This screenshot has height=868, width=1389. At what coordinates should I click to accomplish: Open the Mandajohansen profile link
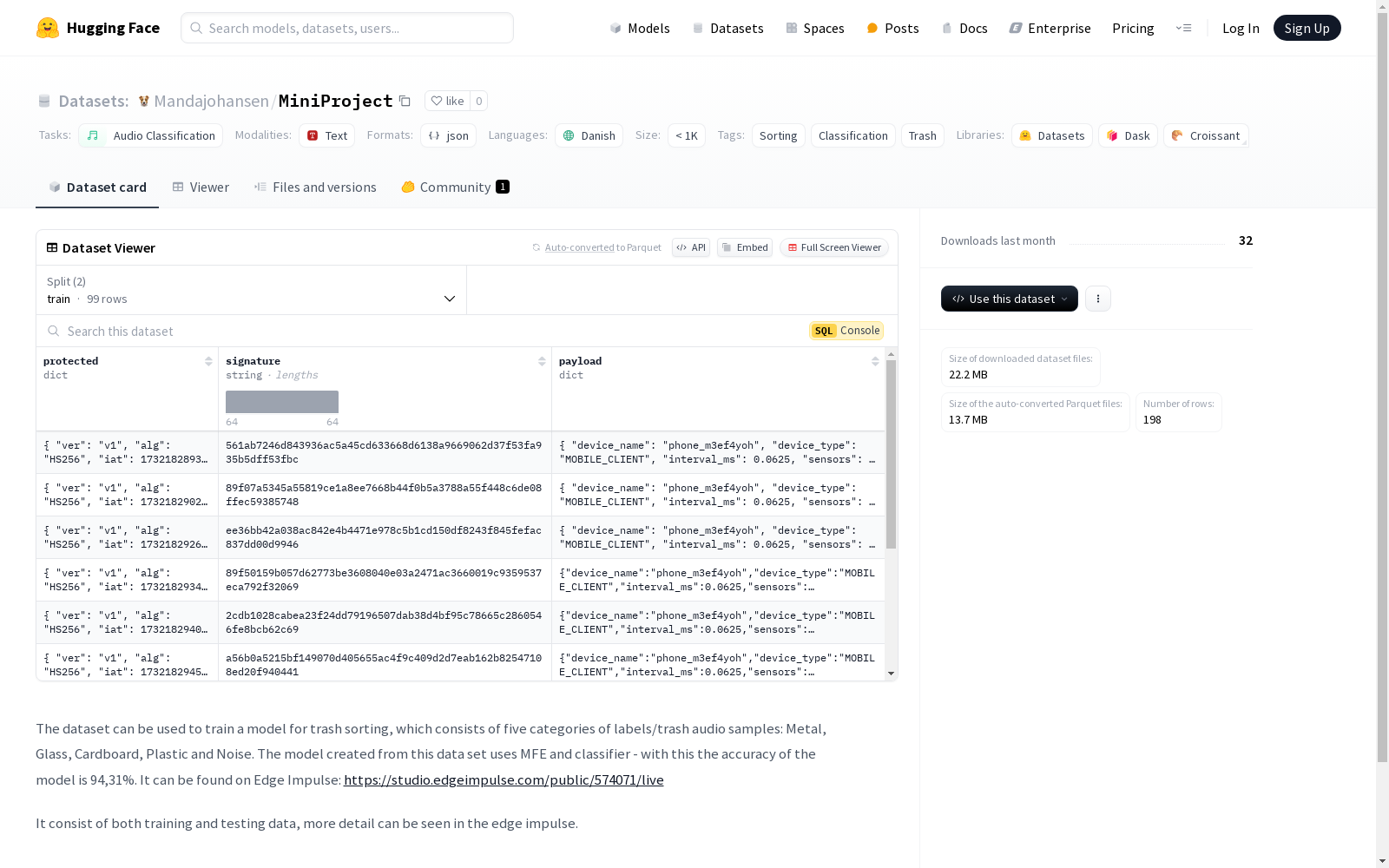[x=211, y=101]
